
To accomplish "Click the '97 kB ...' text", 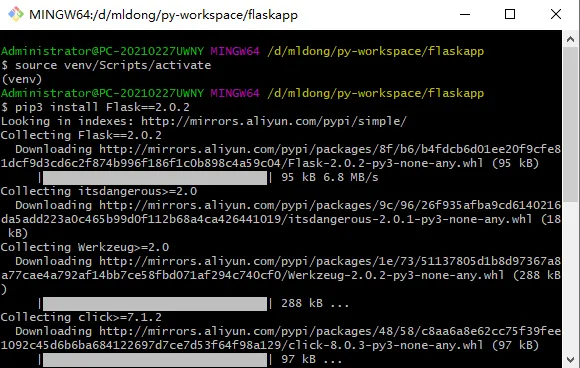I will (311, 359).
